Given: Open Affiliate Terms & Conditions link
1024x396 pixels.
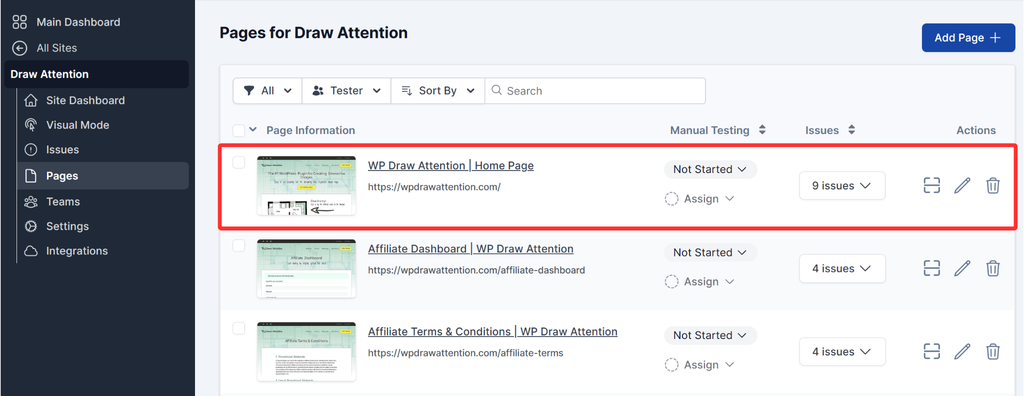Looking at the screenshot, I should pyautogui.click(x=492, y=332).
